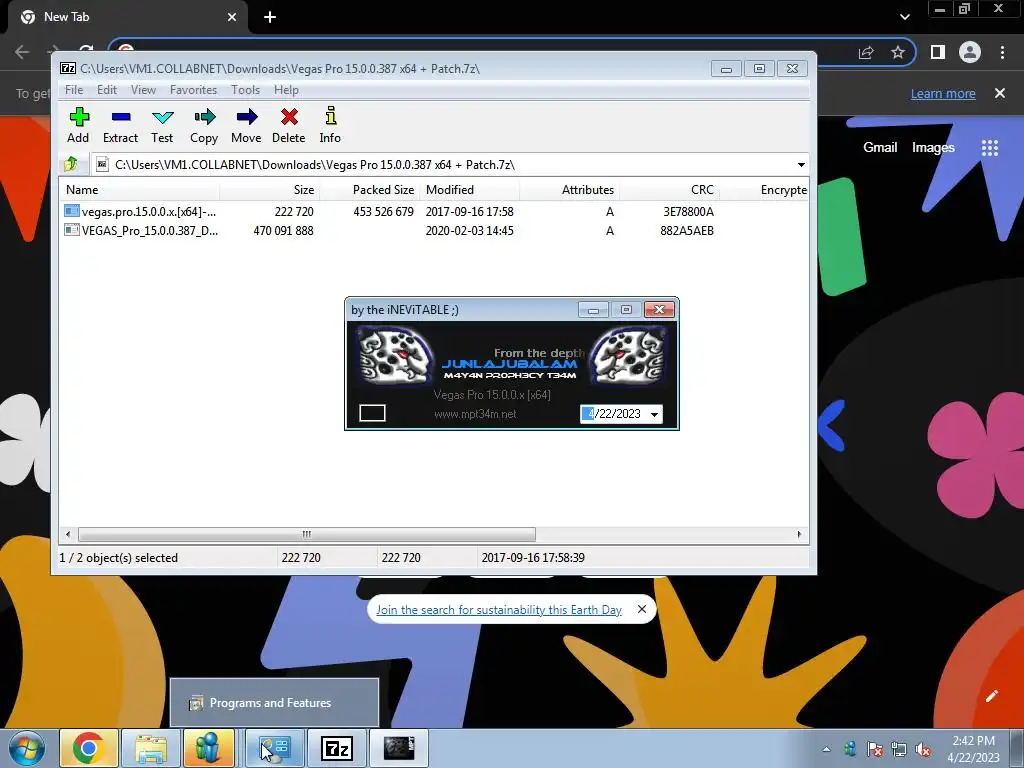
Task: Open the Gmail link
Action: point(880,148)
